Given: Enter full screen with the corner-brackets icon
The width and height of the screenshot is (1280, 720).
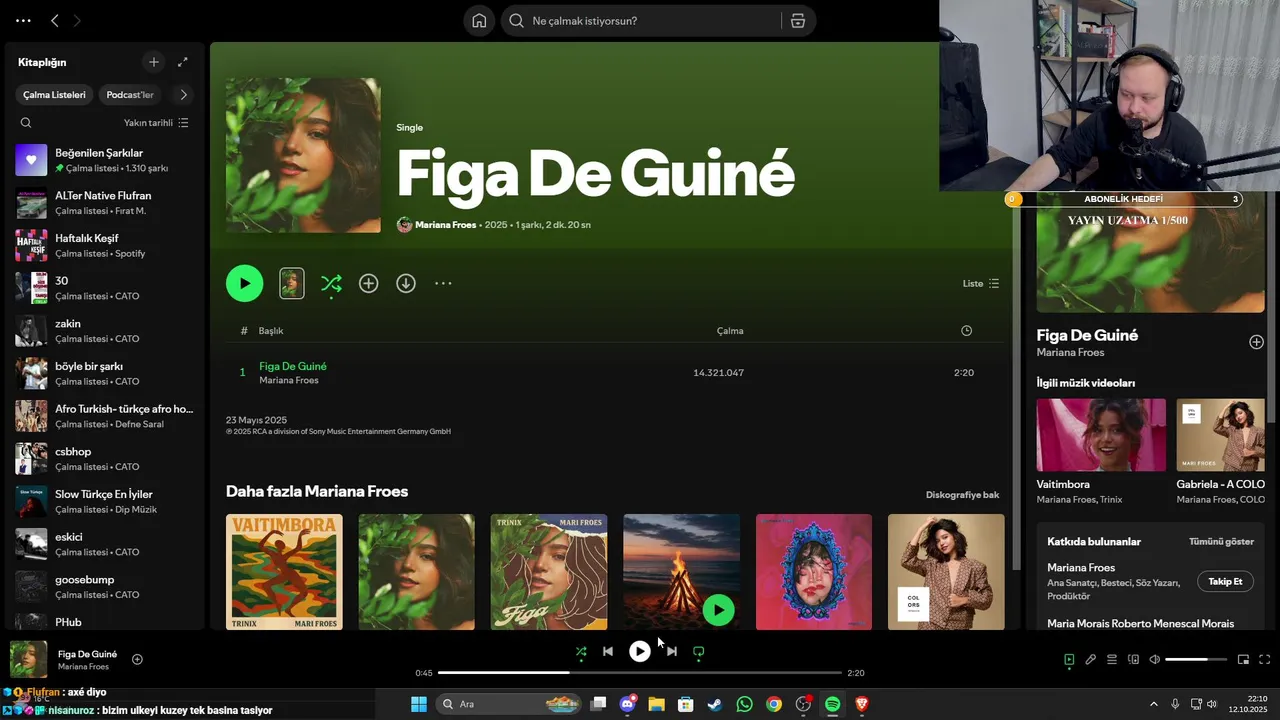Looking at the screenshot, I should point(1265,660).
